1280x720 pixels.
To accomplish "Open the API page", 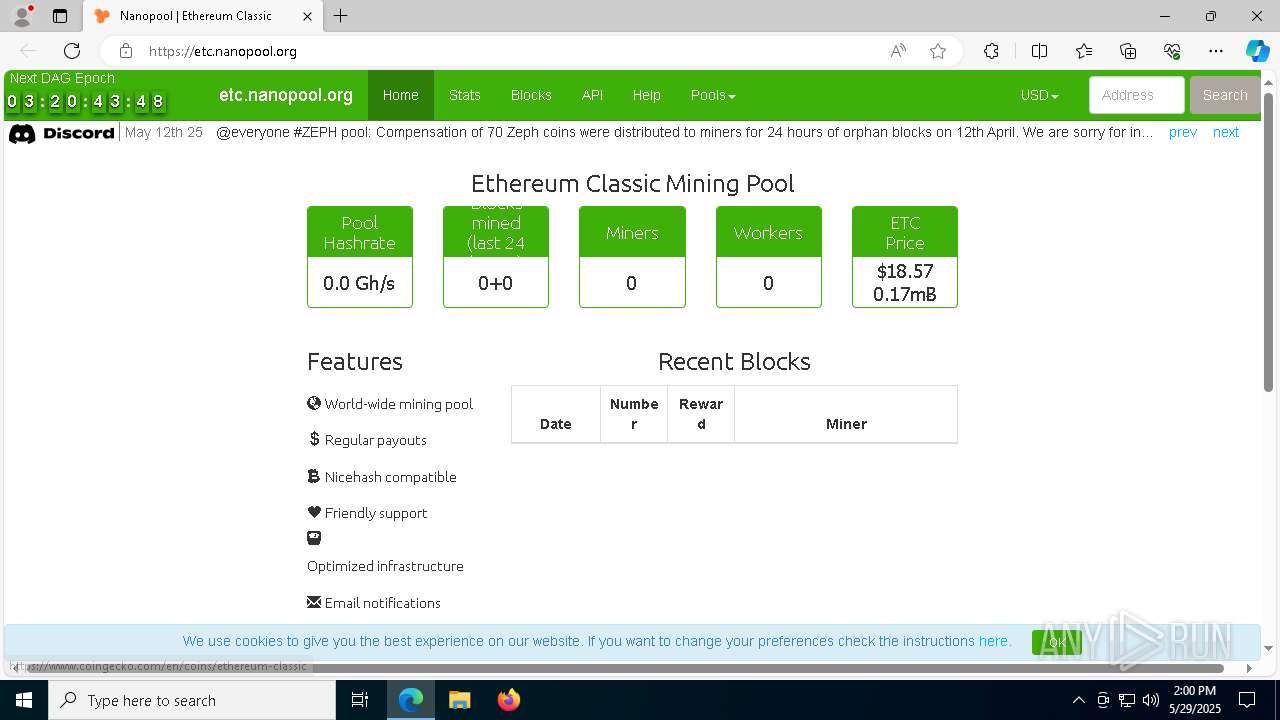I will click(x=592, y=95).
